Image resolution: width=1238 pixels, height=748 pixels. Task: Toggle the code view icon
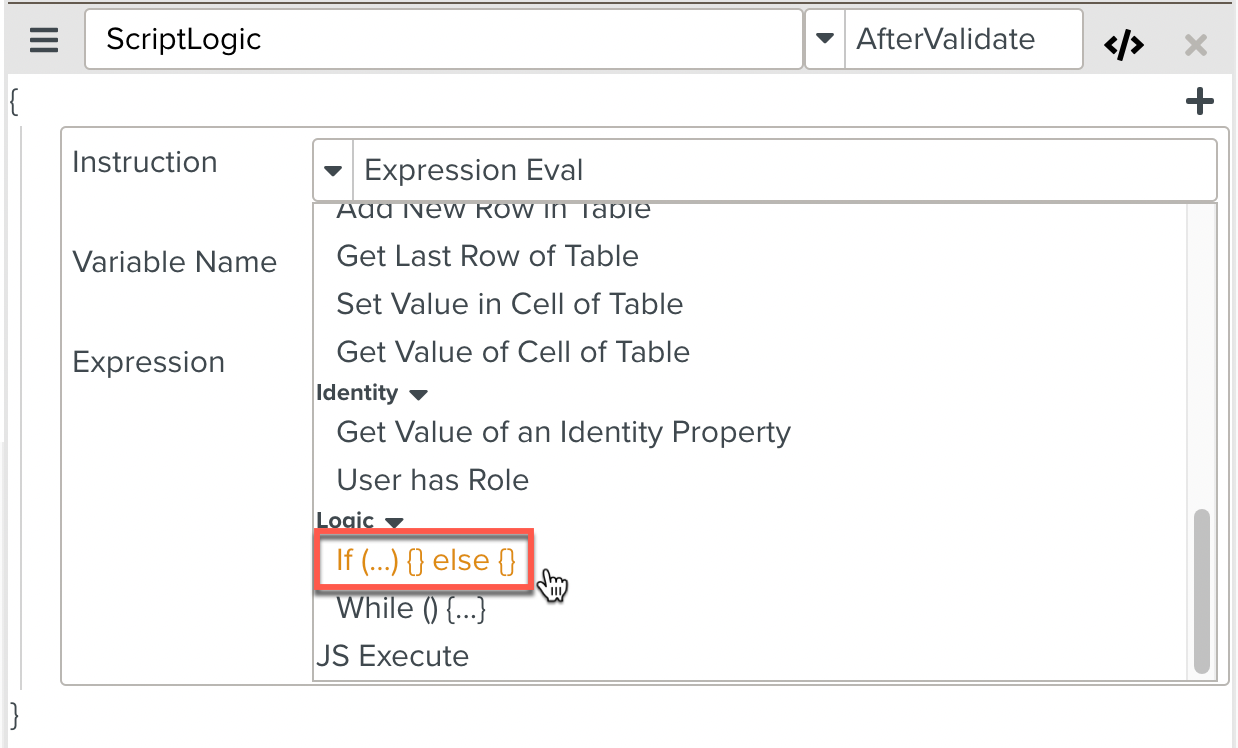pyautogui.click(x=1123, y=44)
